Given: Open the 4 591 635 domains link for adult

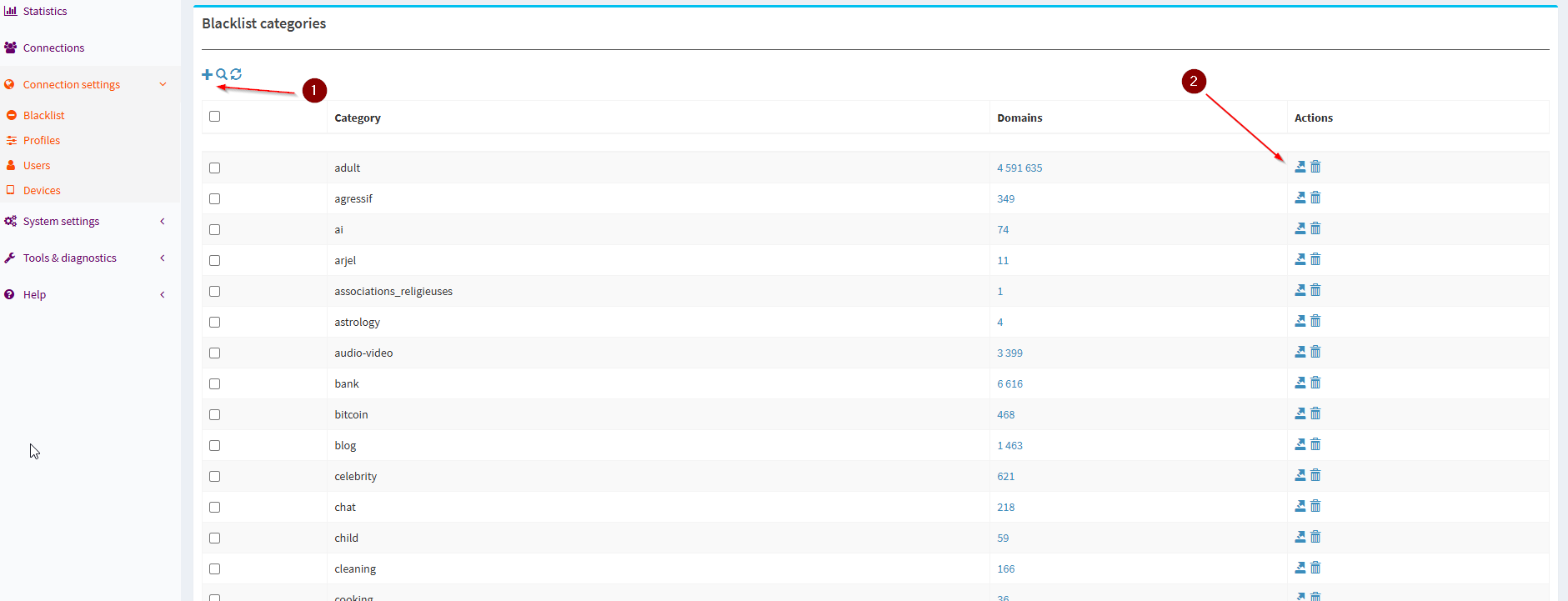Looking at the screenshot, I should 1019,168.
